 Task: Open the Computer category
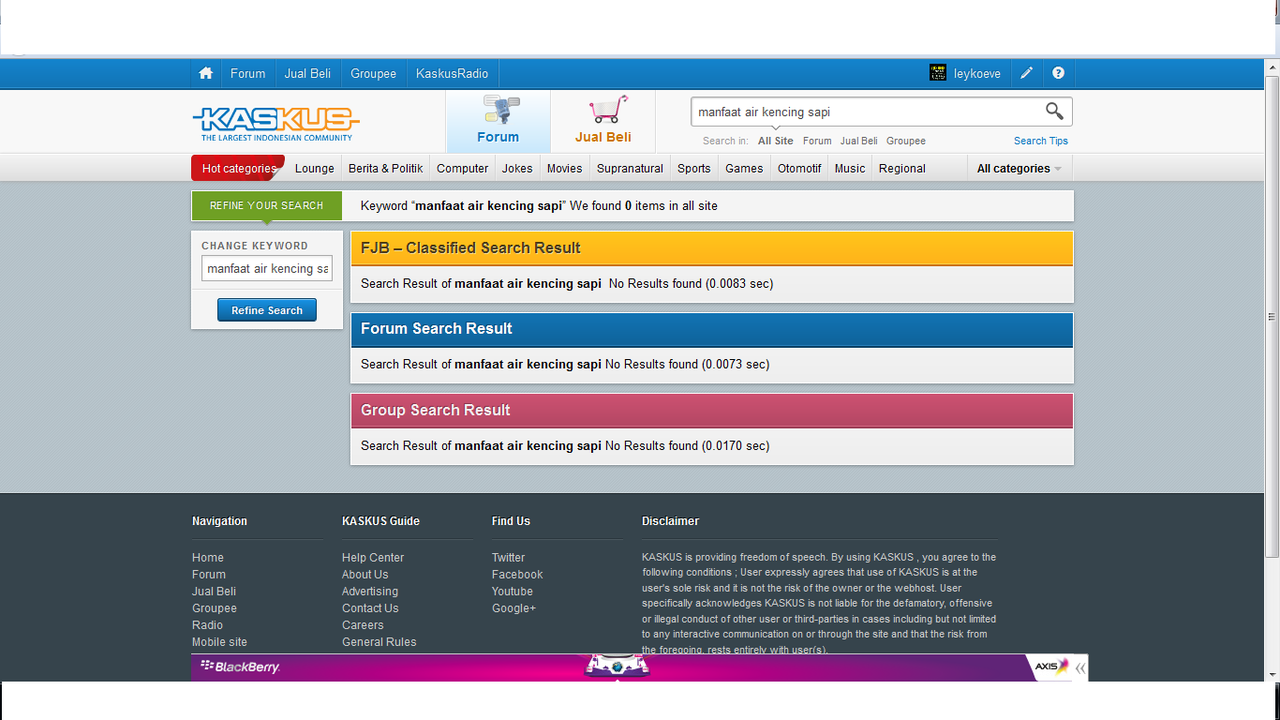462,168
